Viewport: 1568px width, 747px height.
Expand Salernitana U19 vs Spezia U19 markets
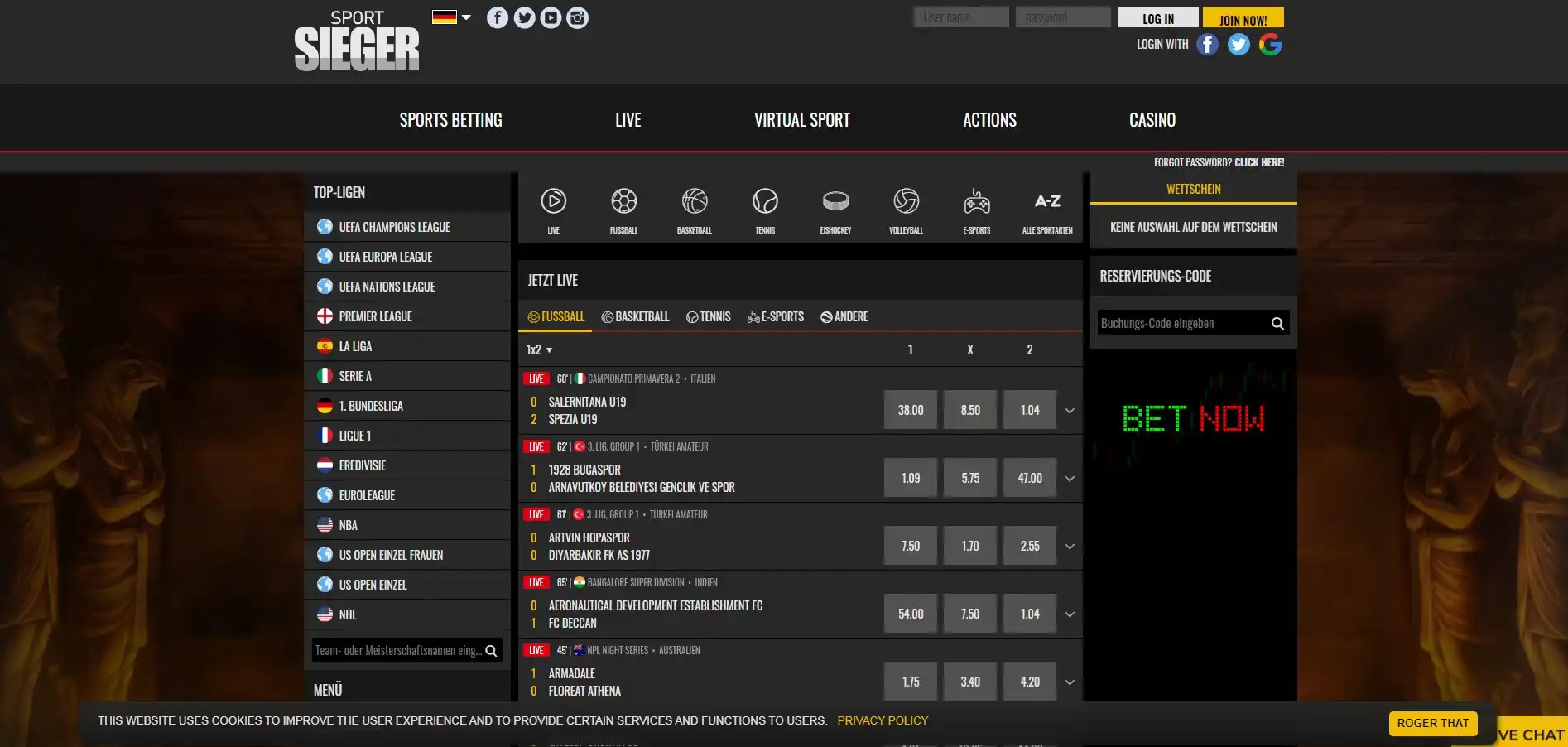(x=1070, y=411)
